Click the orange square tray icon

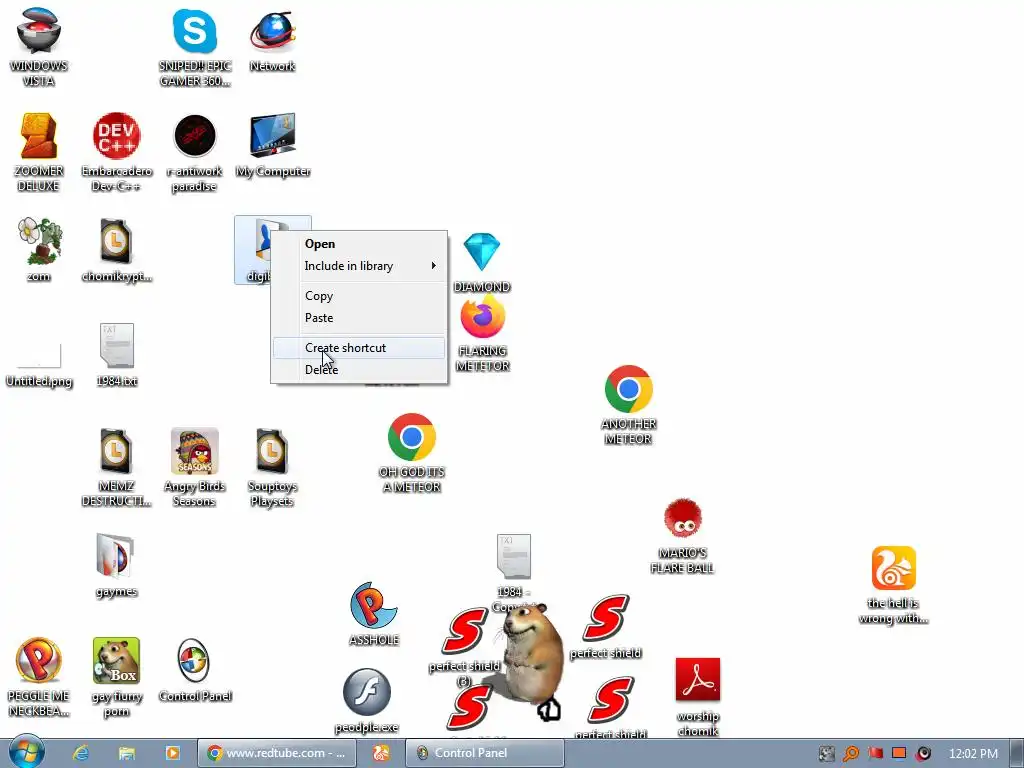click(x=899, y=753)
